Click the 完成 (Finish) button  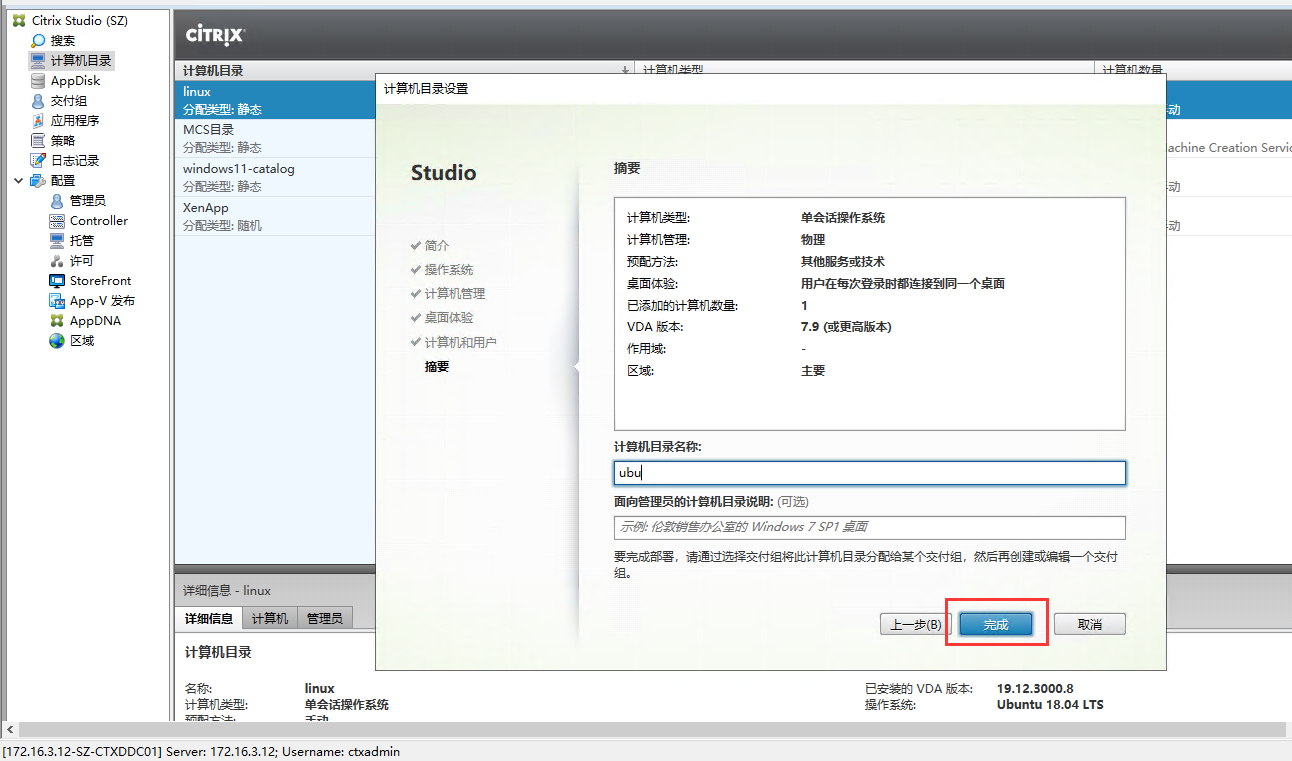point(995,623)
